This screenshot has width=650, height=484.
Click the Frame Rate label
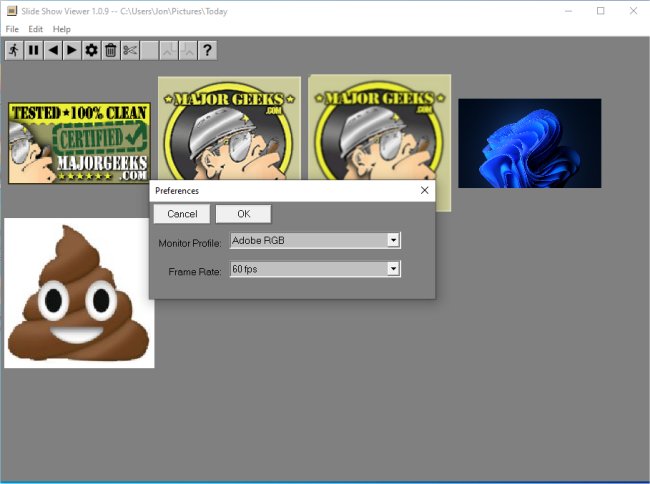pos(195,272)
